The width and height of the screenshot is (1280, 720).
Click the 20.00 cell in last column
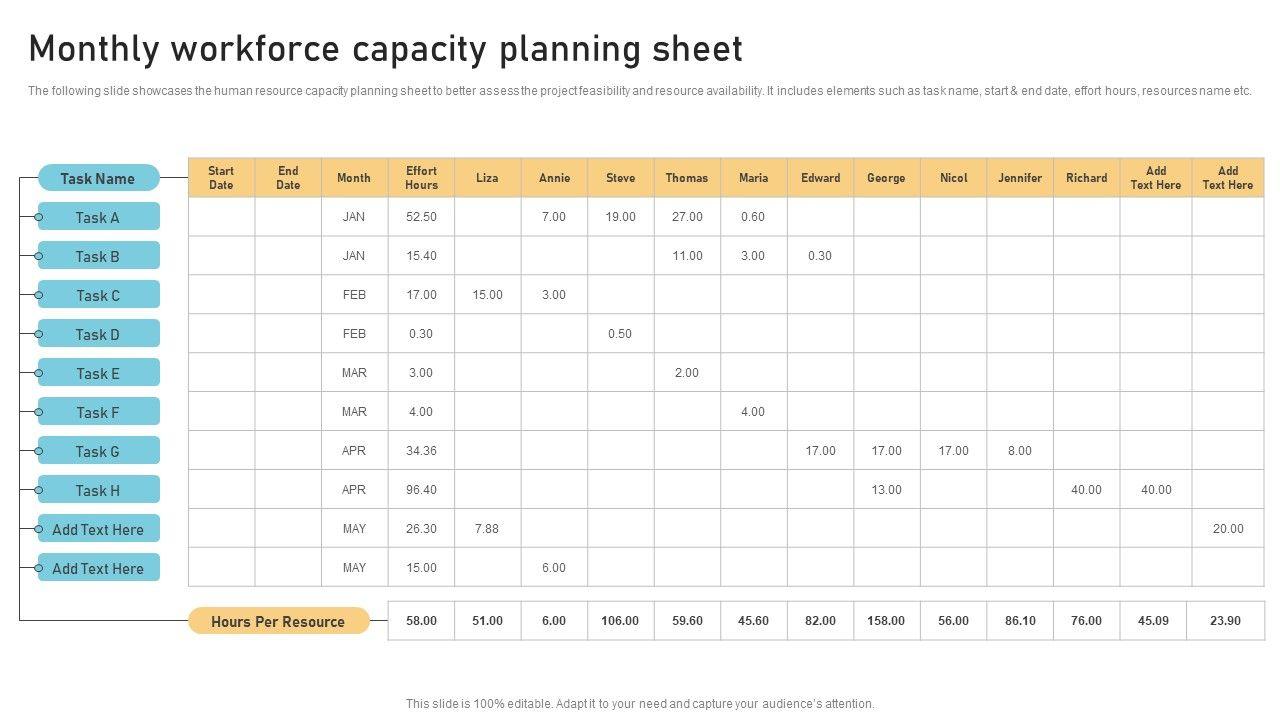click(1228, 529)
